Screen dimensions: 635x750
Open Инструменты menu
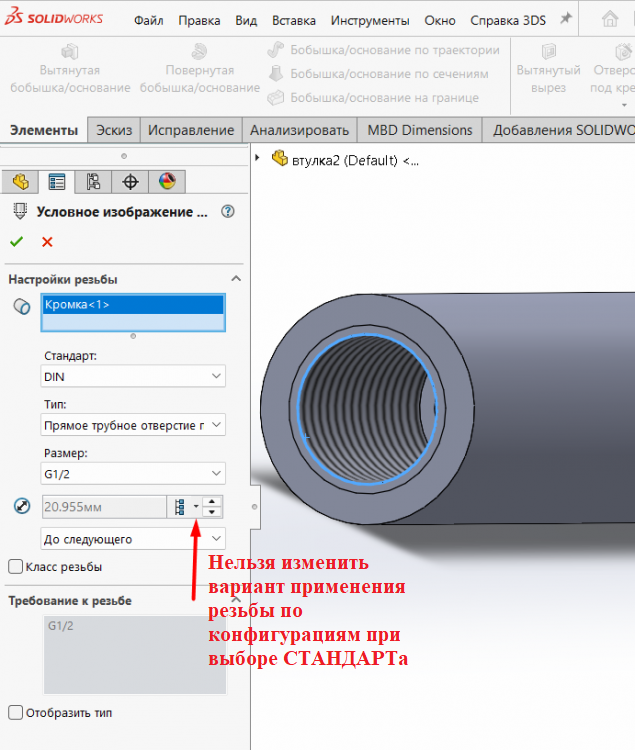[x=370, y=21]
